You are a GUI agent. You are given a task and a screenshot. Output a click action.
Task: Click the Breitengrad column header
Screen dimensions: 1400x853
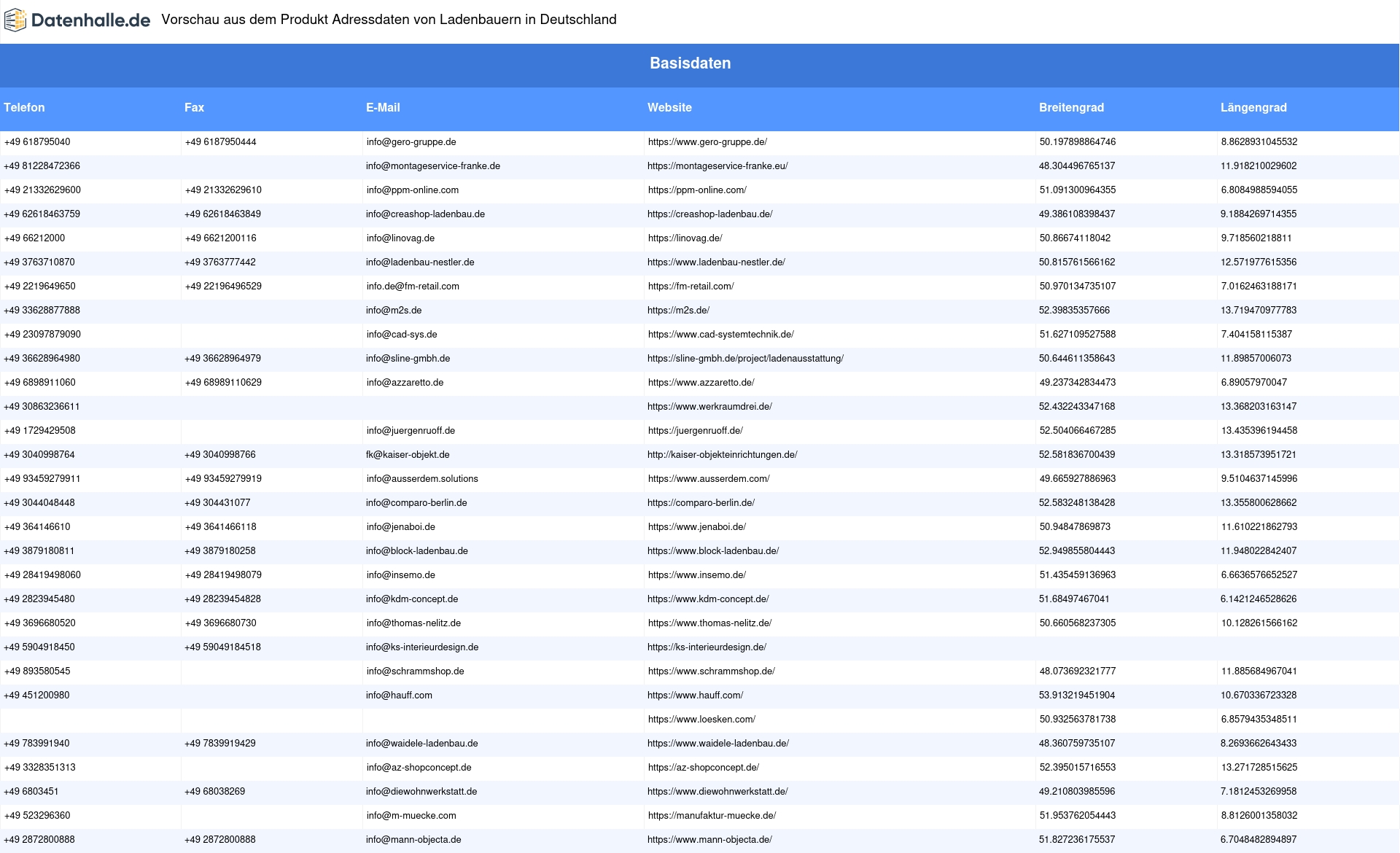pyautogui.click(x=1071, y=107)
